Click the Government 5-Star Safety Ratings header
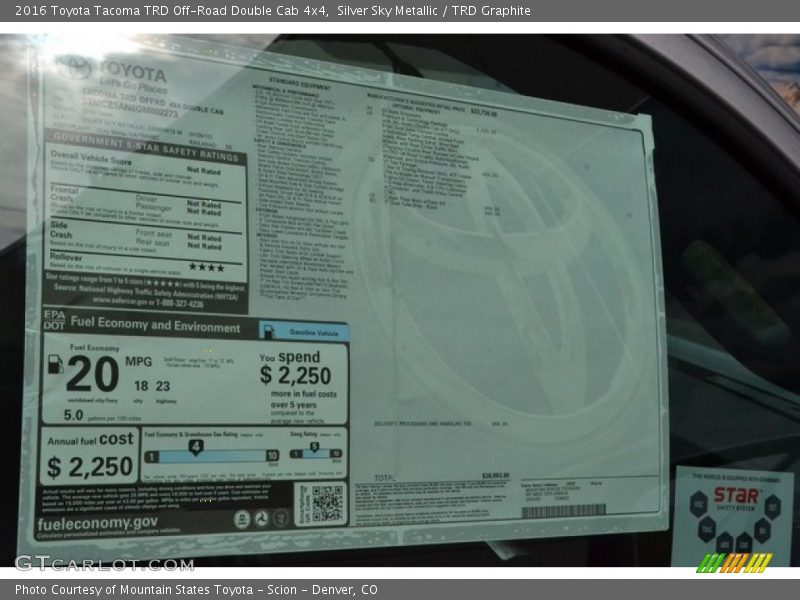Viewport: 800px width, 600px height. pyautogui.click(x=145, y=146)
